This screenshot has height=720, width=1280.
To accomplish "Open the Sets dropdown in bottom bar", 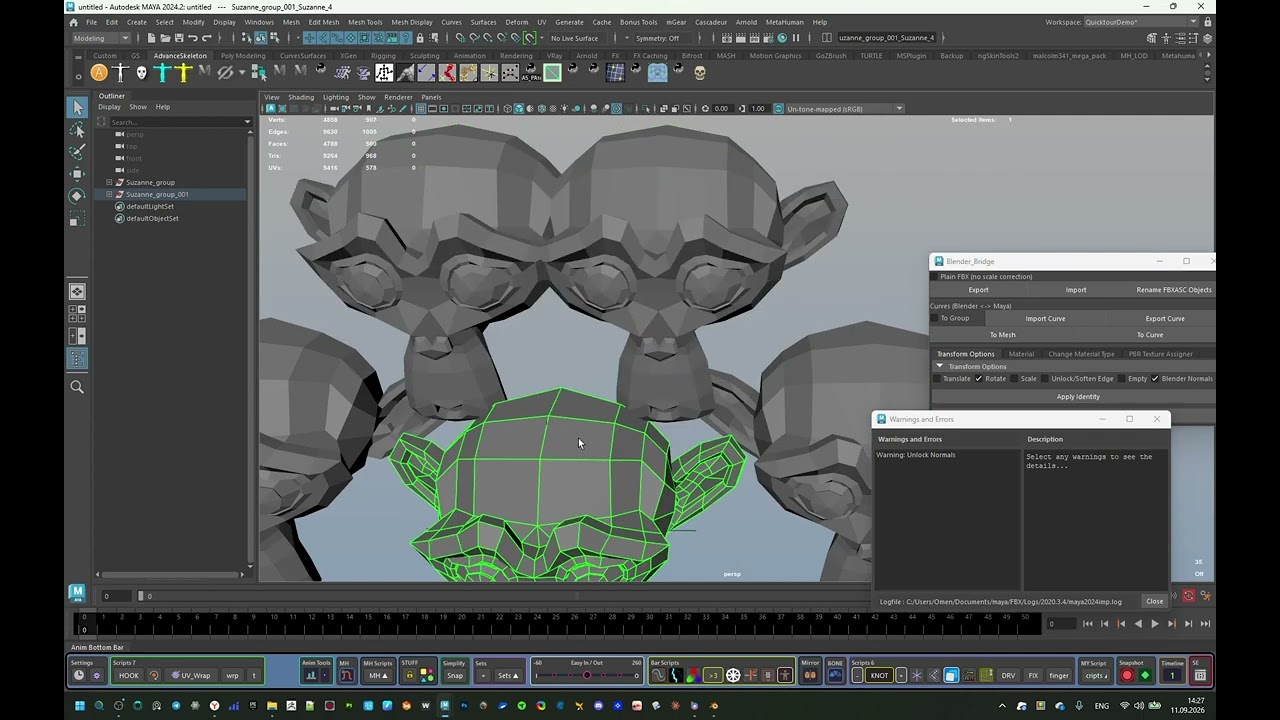I will pos(508,675).
